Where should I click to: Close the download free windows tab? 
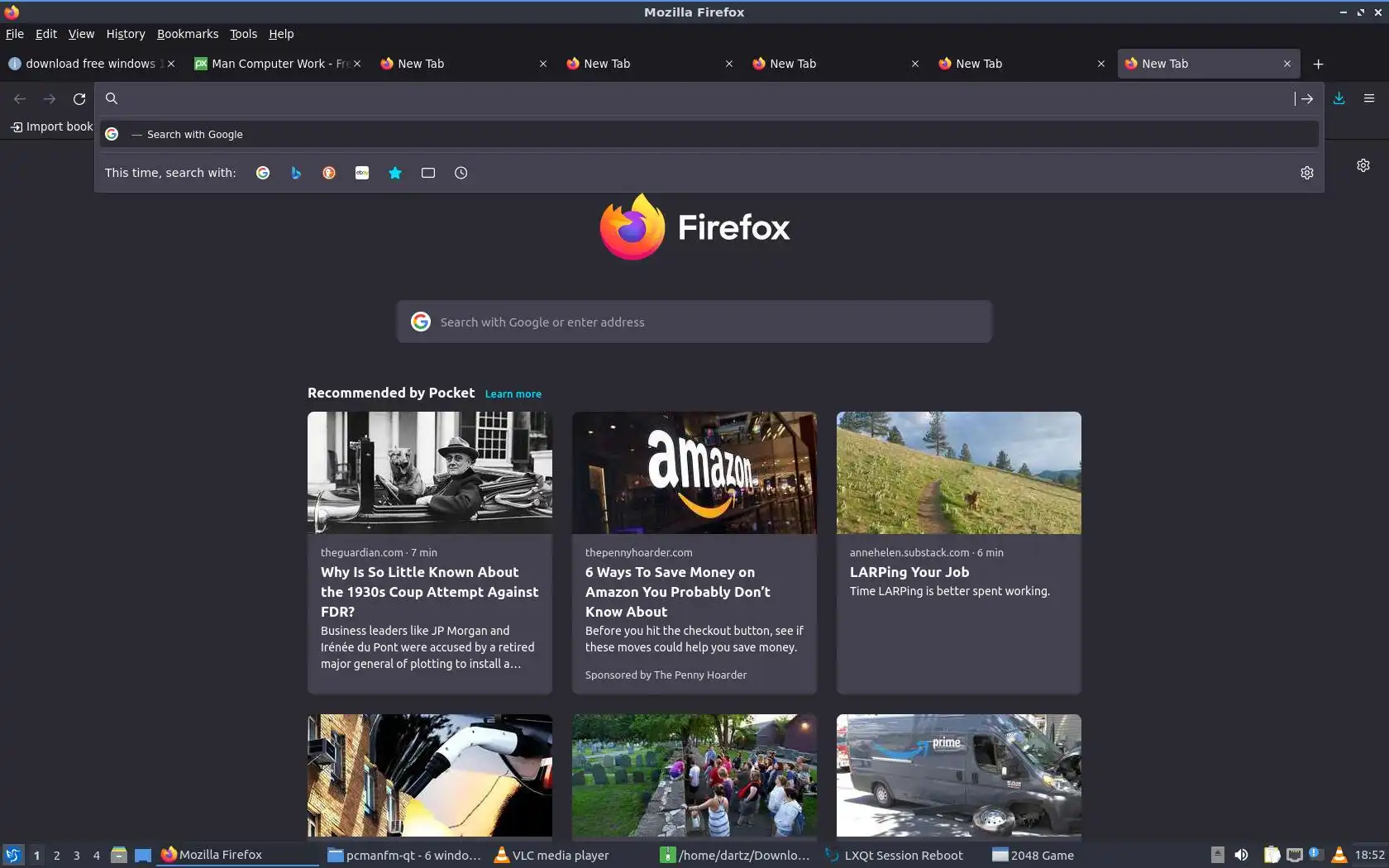click(171, 64)
